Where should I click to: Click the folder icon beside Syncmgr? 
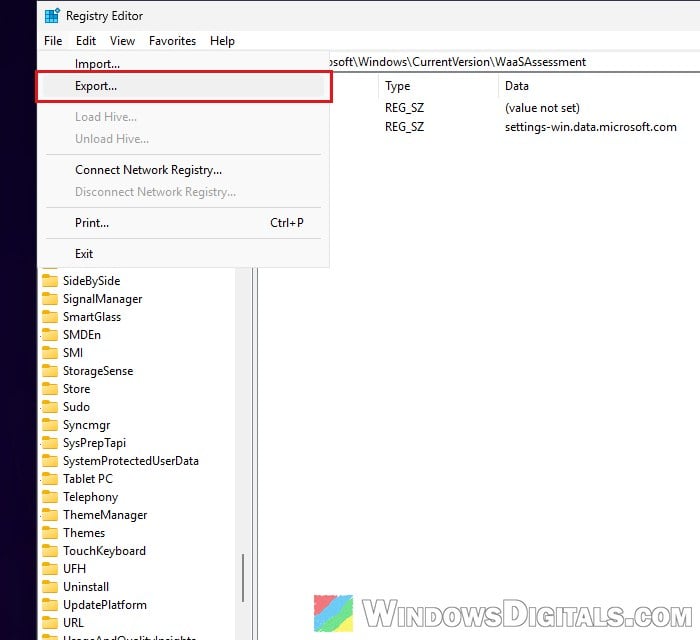(x=50, y=425)
